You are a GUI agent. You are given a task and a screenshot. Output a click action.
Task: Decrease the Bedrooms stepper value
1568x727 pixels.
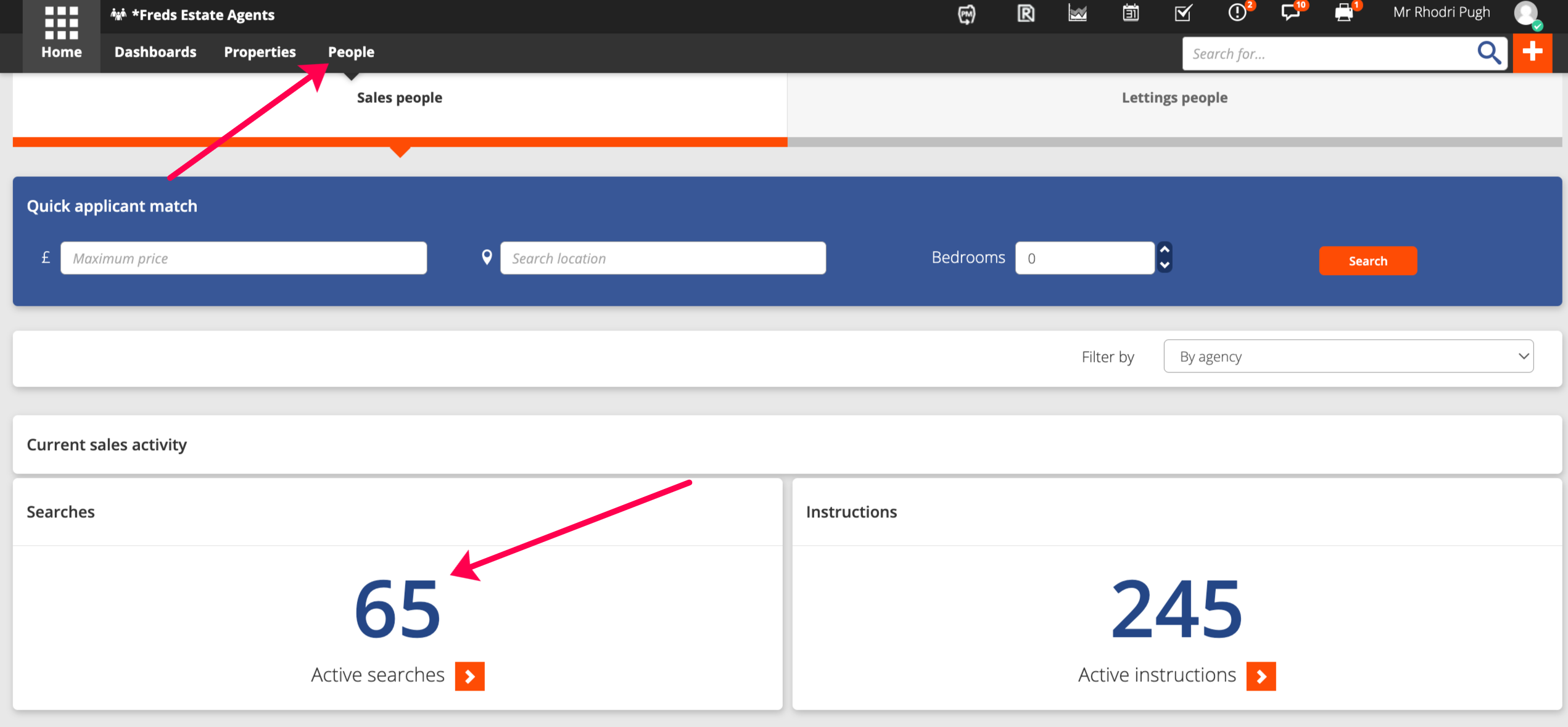point(1165,265)
